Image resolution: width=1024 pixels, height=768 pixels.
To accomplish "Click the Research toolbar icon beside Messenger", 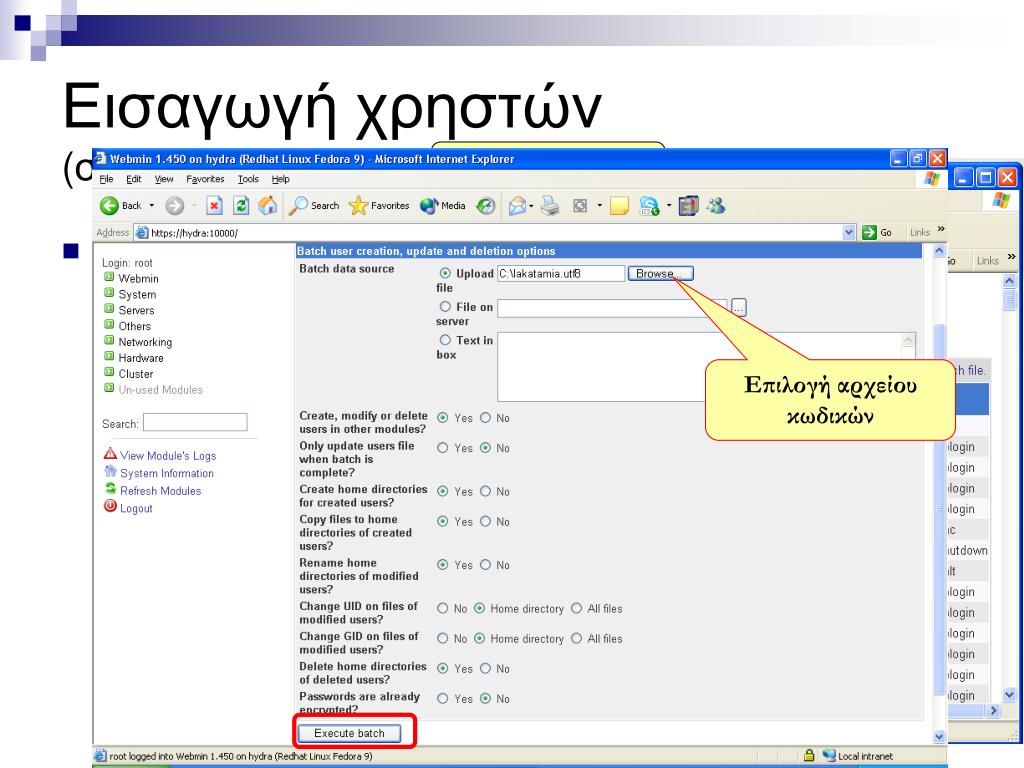I will (x=688, y=206).
